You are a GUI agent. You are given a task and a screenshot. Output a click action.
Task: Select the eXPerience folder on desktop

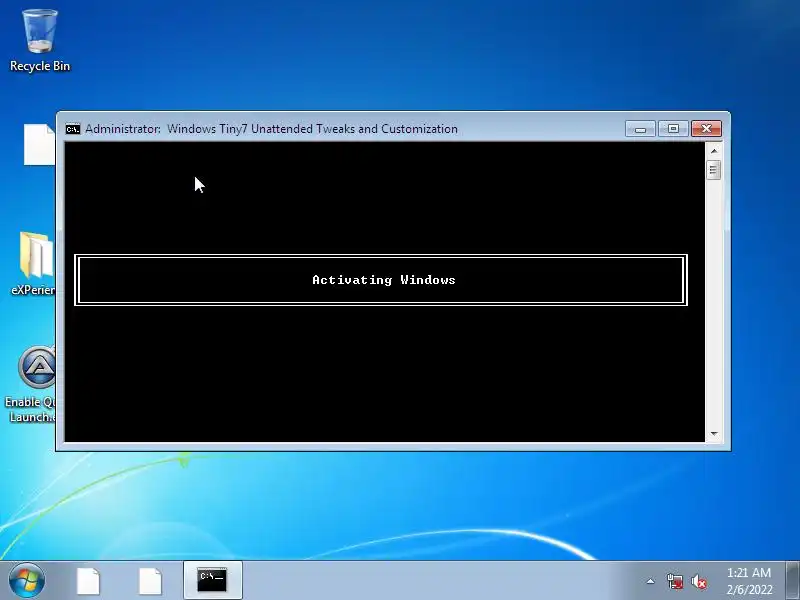34,263
